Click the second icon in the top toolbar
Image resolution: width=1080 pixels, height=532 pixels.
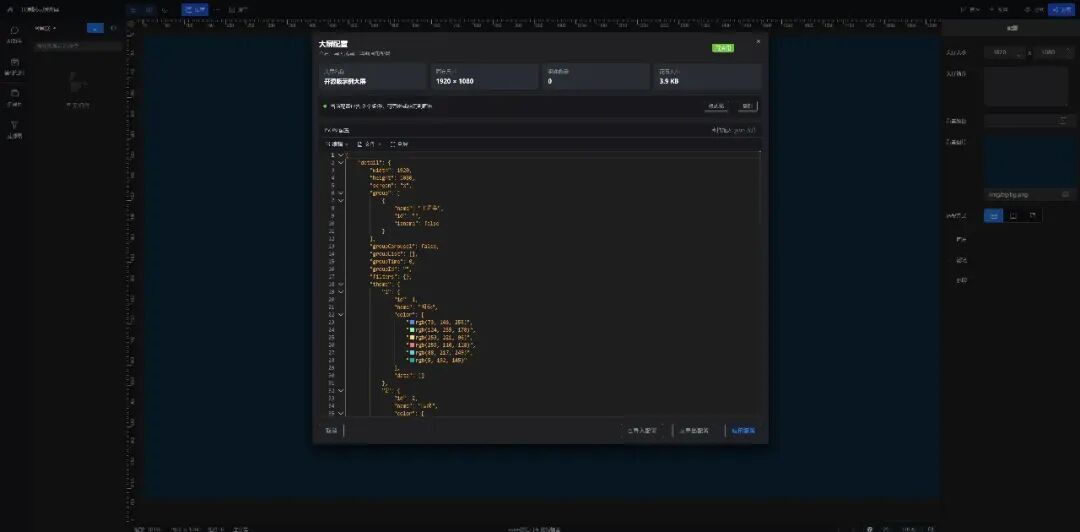[x=149, y=10]
